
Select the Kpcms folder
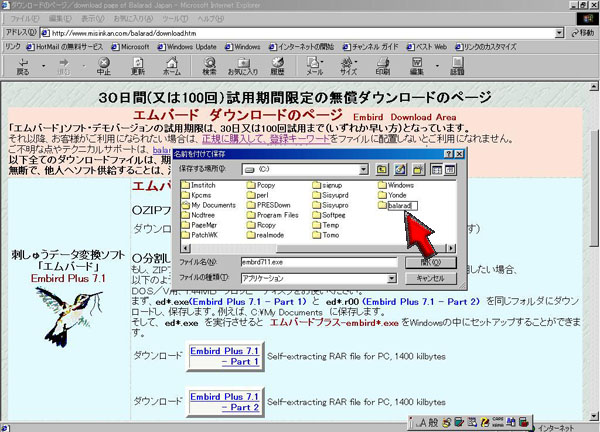coord(197,195)
